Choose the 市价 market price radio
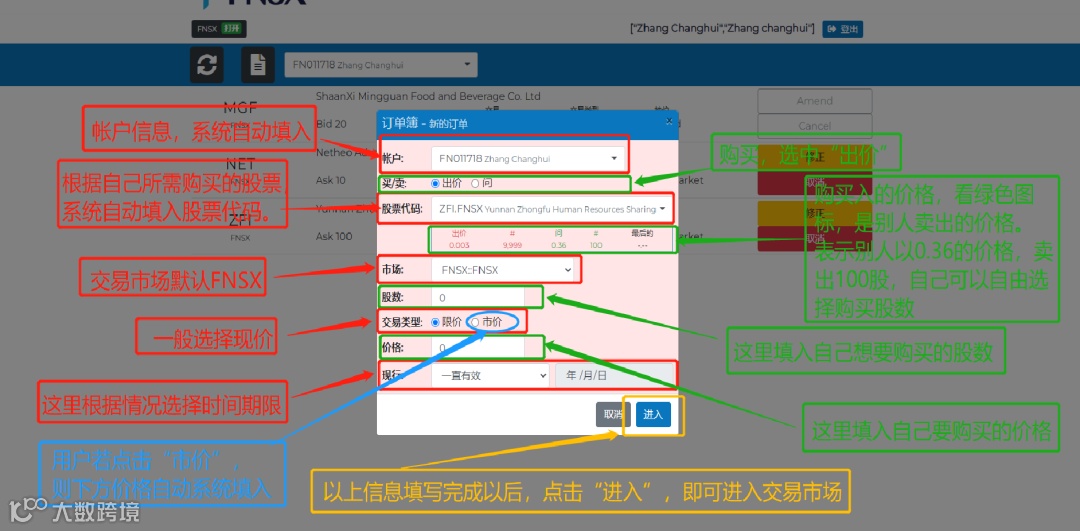Viewport: 1080px width, 531px height. (x=475, y=322)
